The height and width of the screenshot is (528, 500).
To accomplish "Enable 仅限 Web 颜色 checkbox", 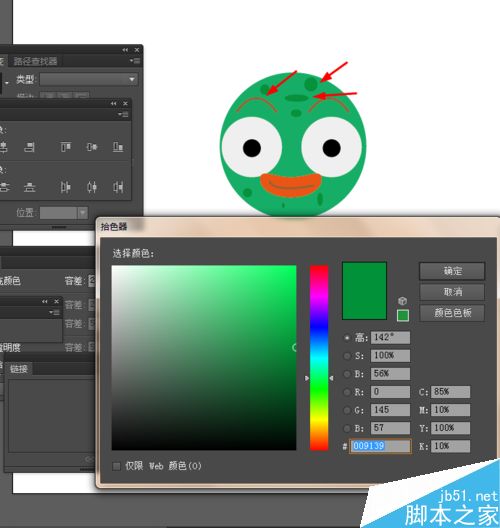I will [116, 466].
